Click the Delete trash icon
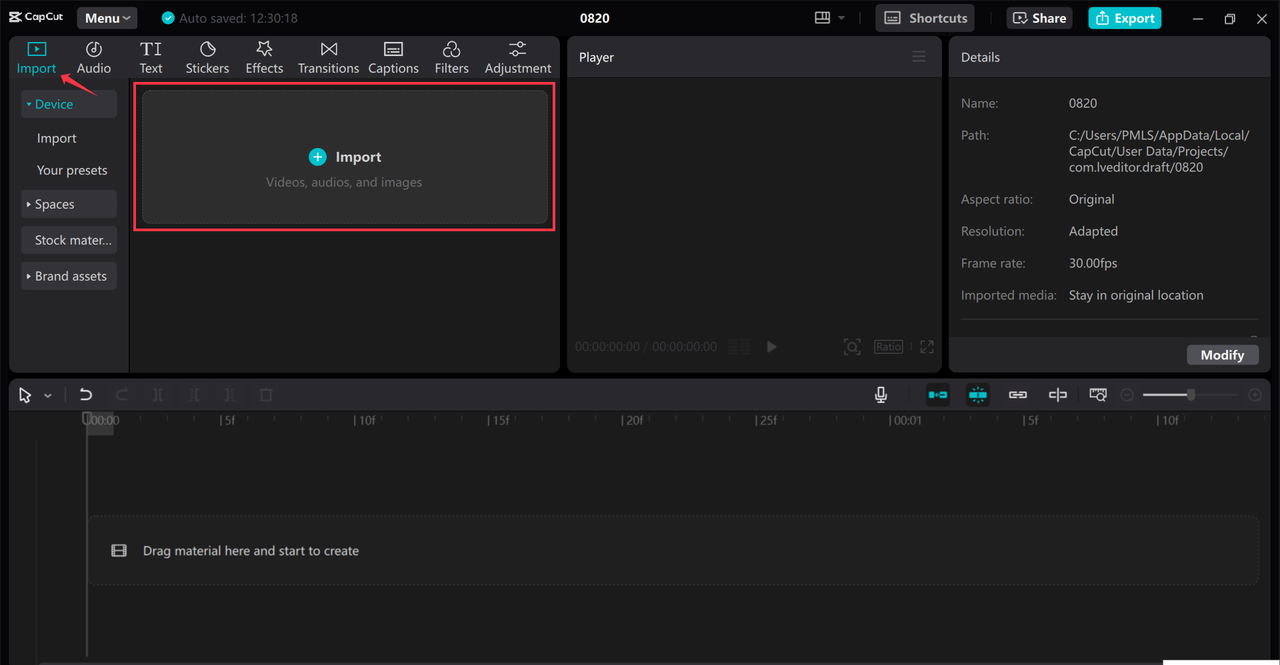This screenshot has width=1280, height=665. pos(265,395)
